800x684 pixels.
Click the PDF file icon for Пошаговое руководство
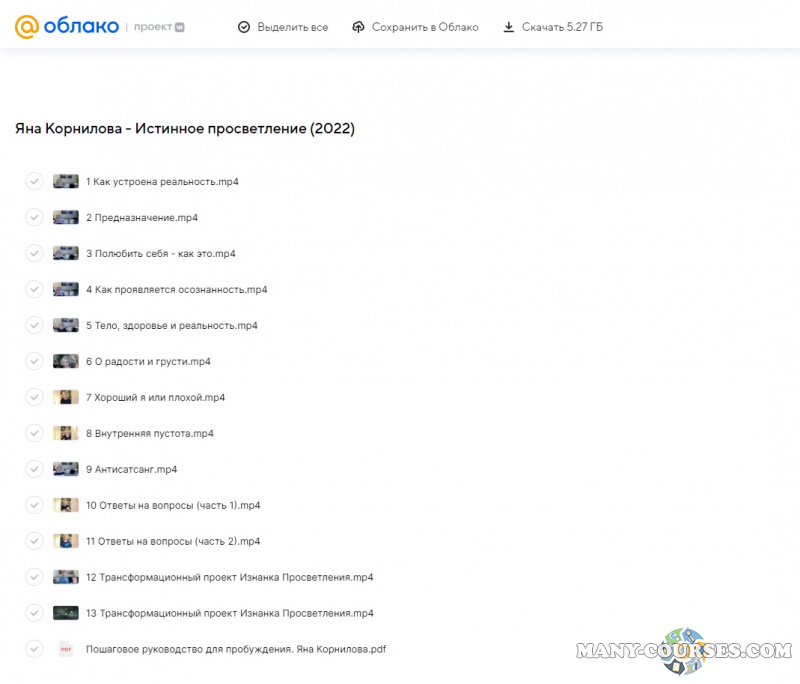[66, 649]
